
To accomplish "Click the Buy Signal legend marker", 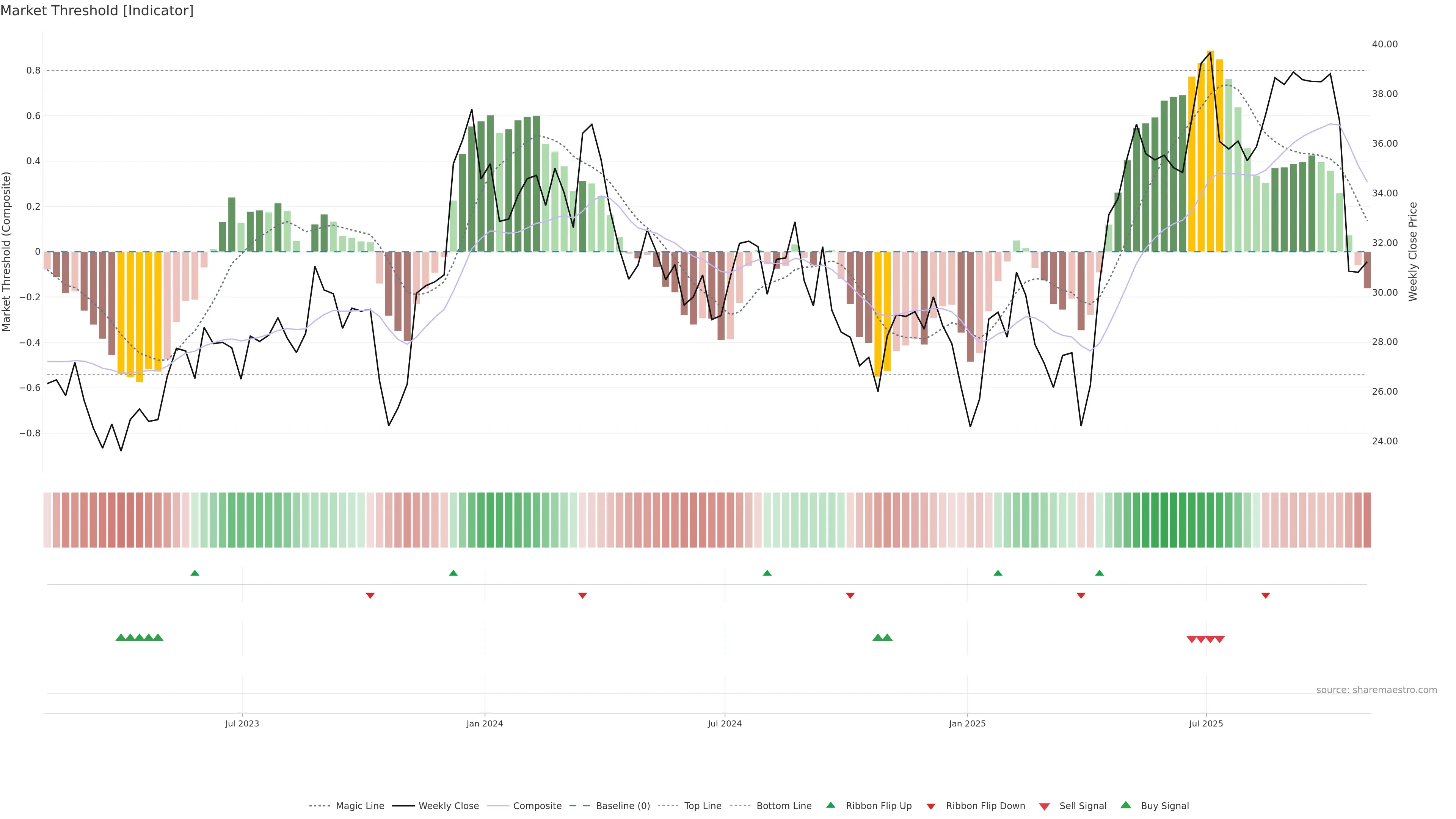I will [1126, 805].
